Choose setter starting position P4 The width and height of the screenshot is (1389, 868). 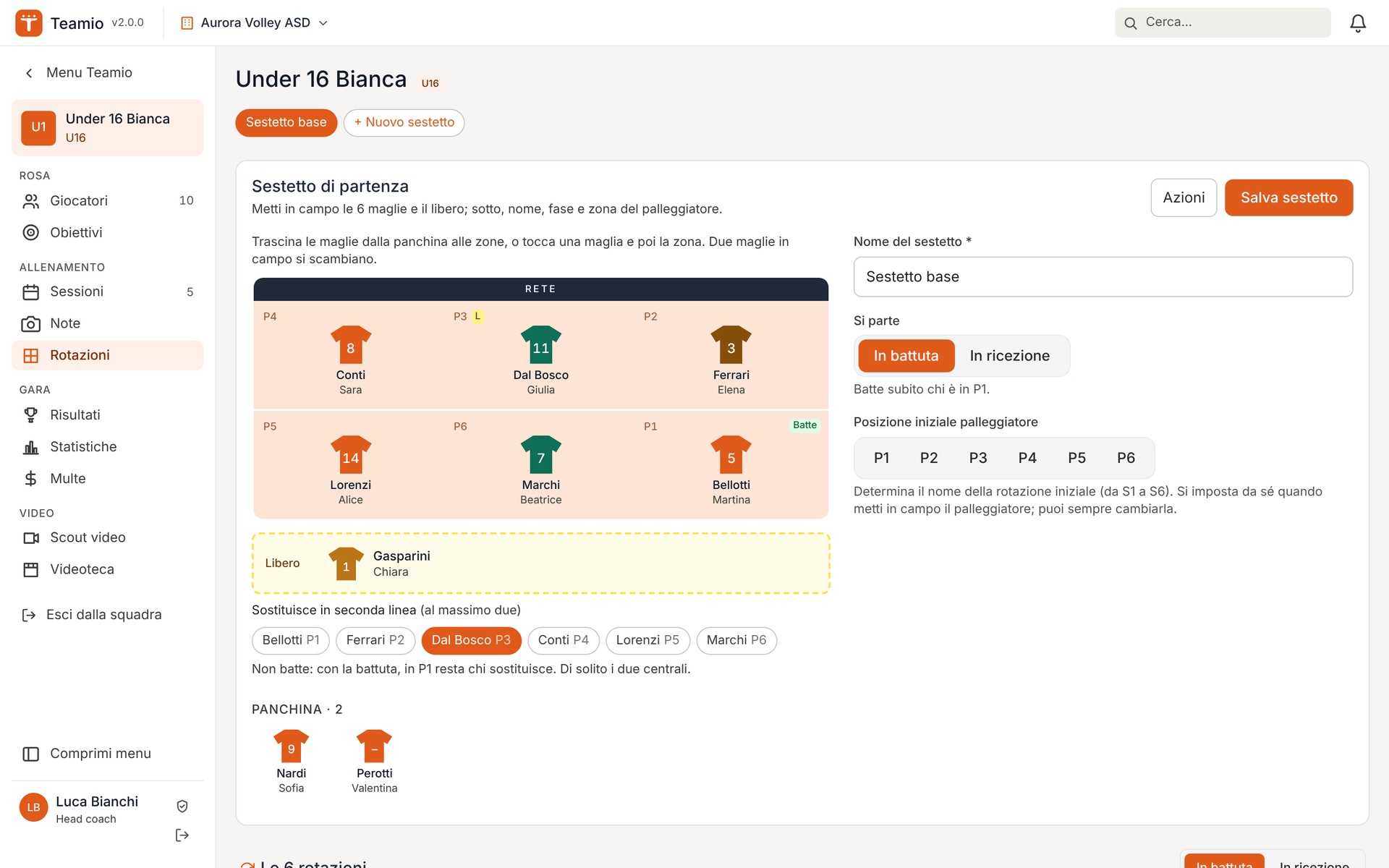(x=1027, y=458)
